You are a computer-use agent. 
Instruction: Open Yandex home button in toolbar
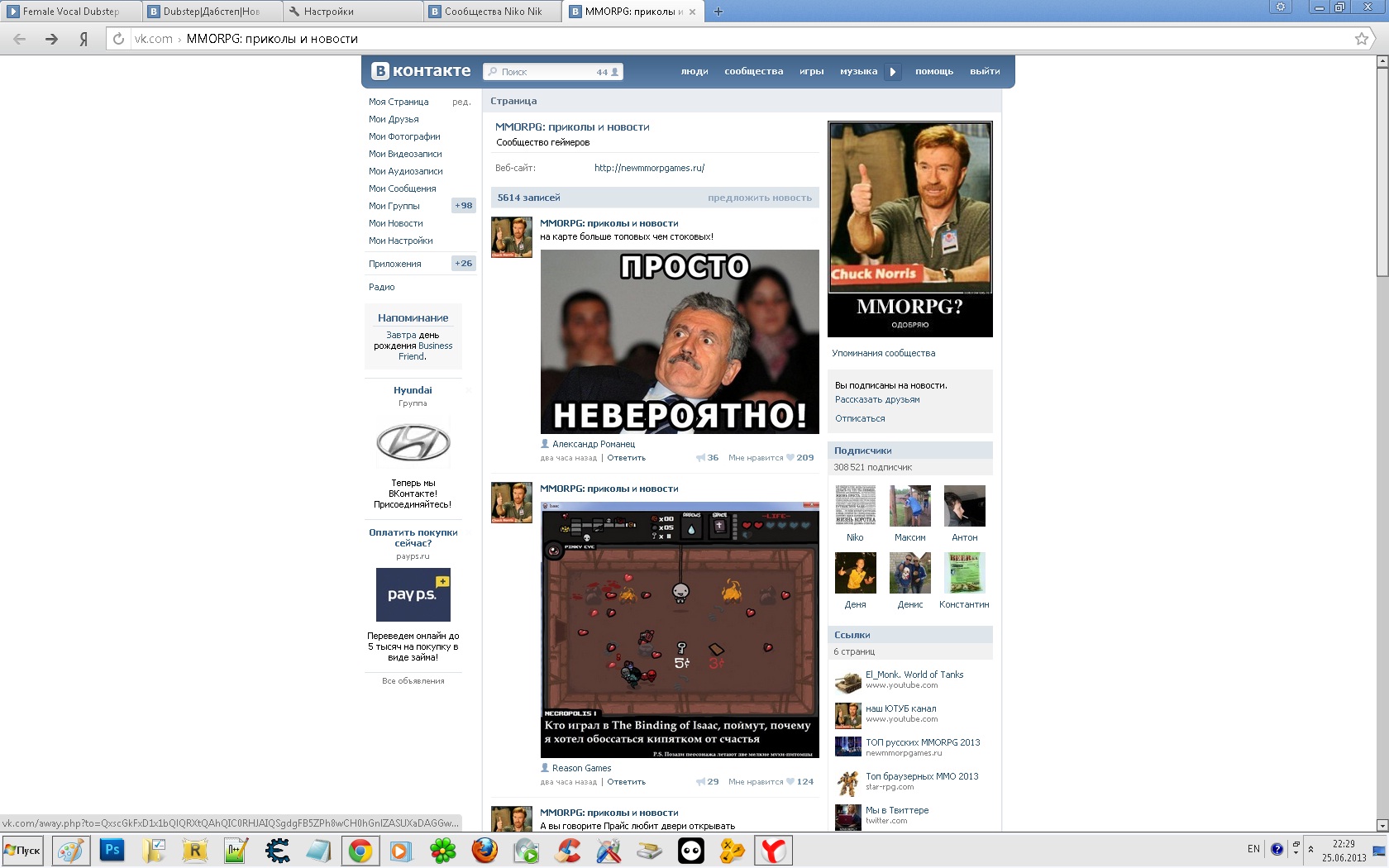pyautogui.click(x=84, y=39)
